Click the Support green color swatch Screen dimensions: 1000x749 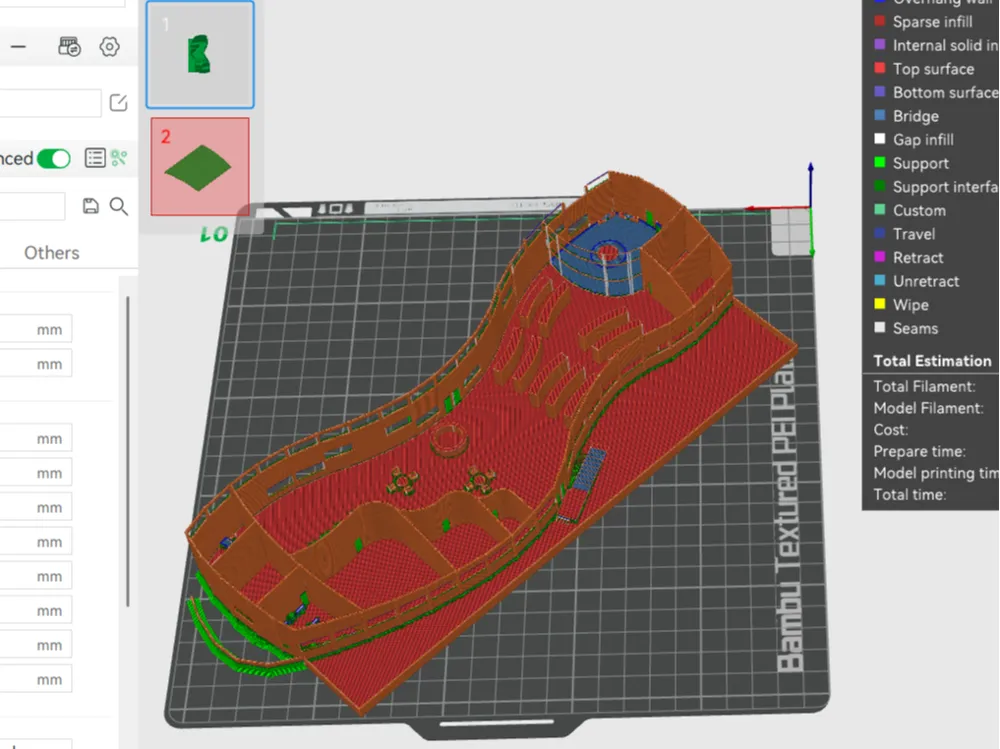880,163
